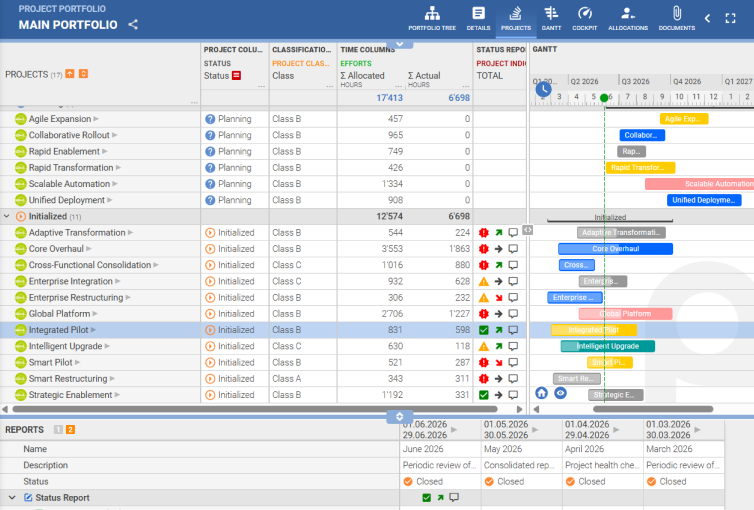Open the Documents tab
The height and width of the screenshot is (510, 754).
click(x=677, y=19)
